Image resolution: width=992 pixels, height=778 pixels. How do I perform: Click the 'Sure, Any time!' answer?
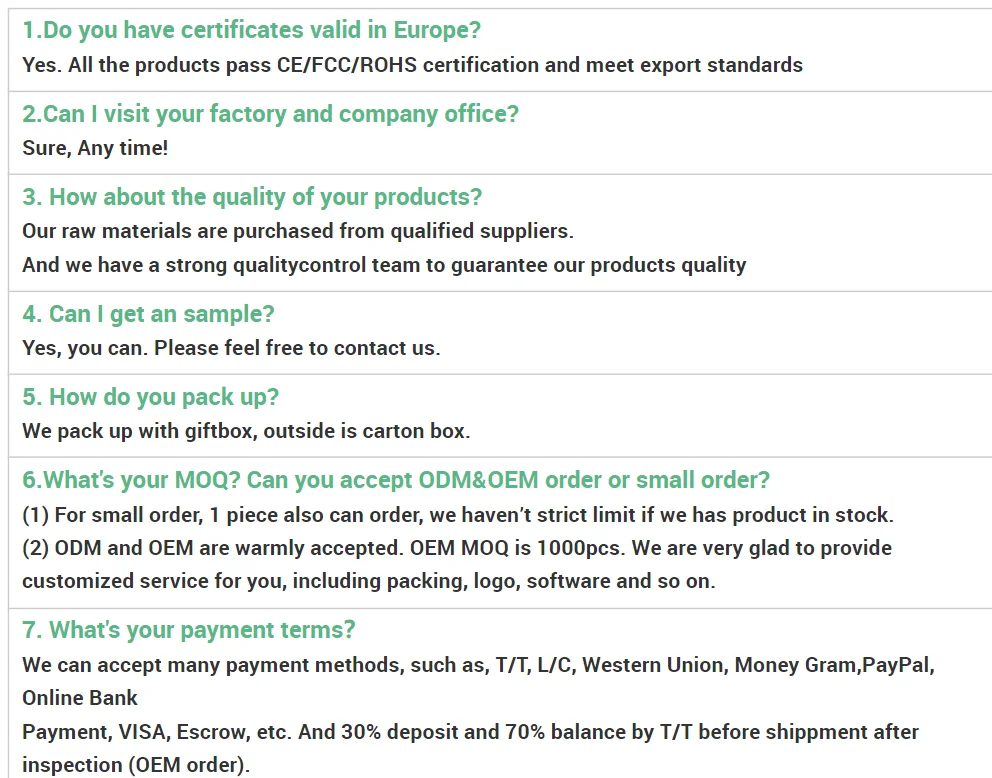click(x=95, y=148)
